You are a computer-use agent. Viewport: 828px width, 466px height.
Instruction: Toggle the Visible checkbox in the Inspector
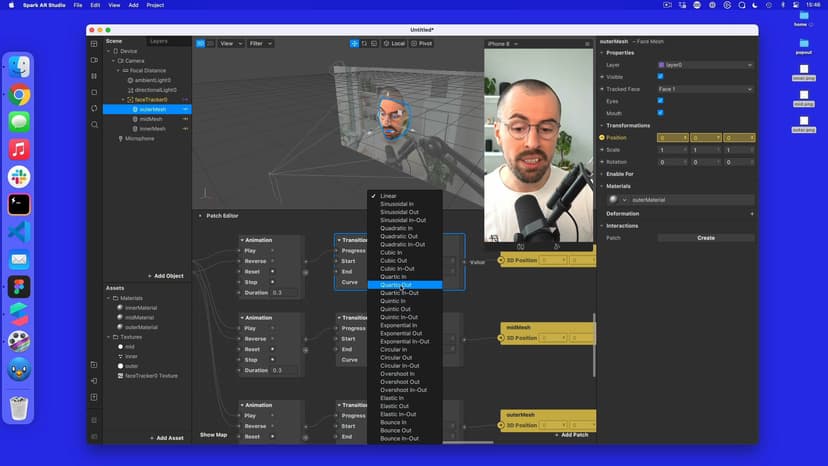pyautogui.click(x=661, y=77)
